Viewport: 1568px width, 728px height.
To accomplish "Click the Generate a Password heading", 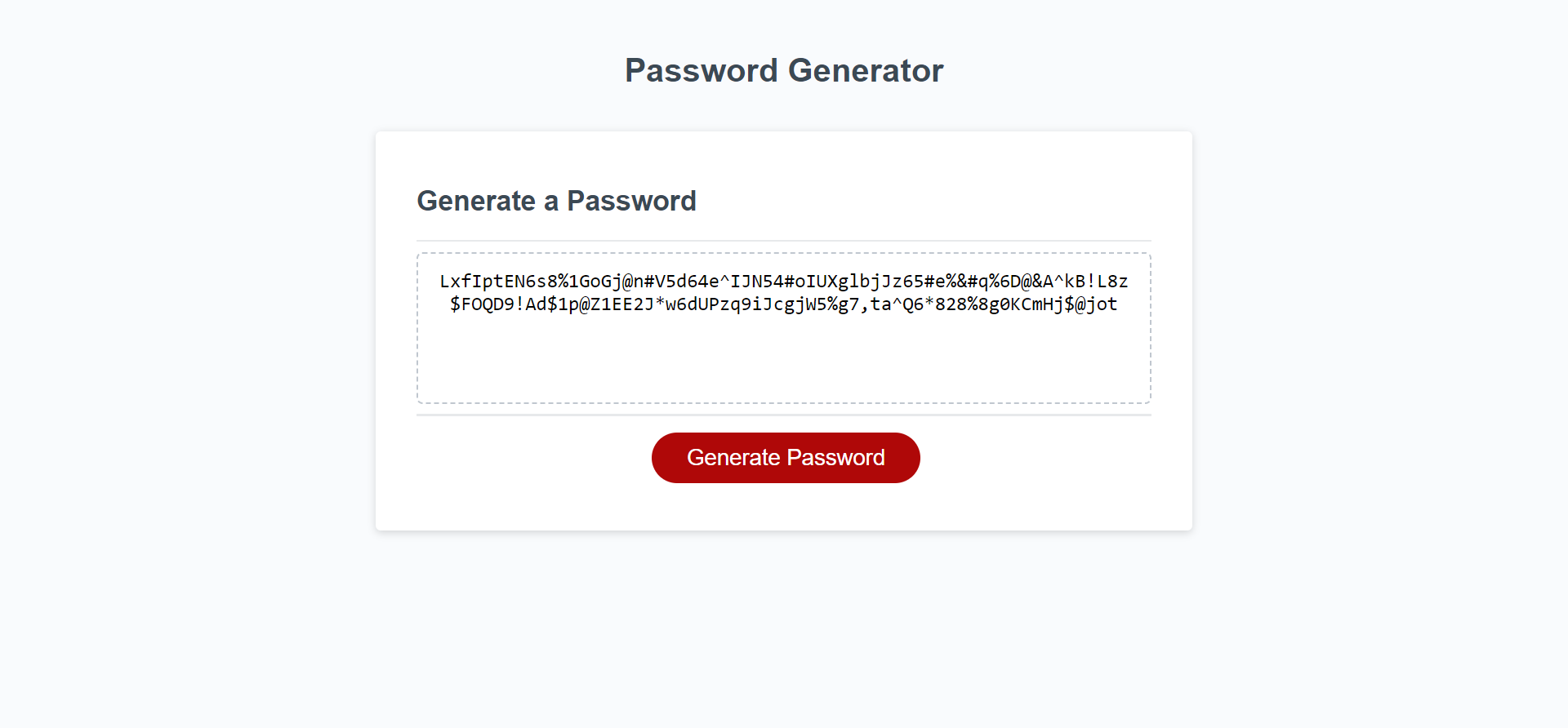I will (556, 201).
